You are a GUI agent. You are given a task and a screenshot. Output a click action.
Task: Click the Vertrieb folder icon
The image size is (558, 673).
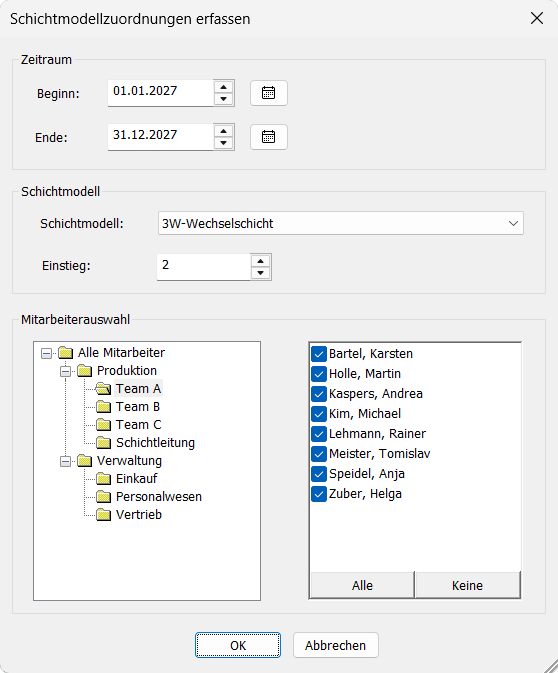(x=103, y=515)
